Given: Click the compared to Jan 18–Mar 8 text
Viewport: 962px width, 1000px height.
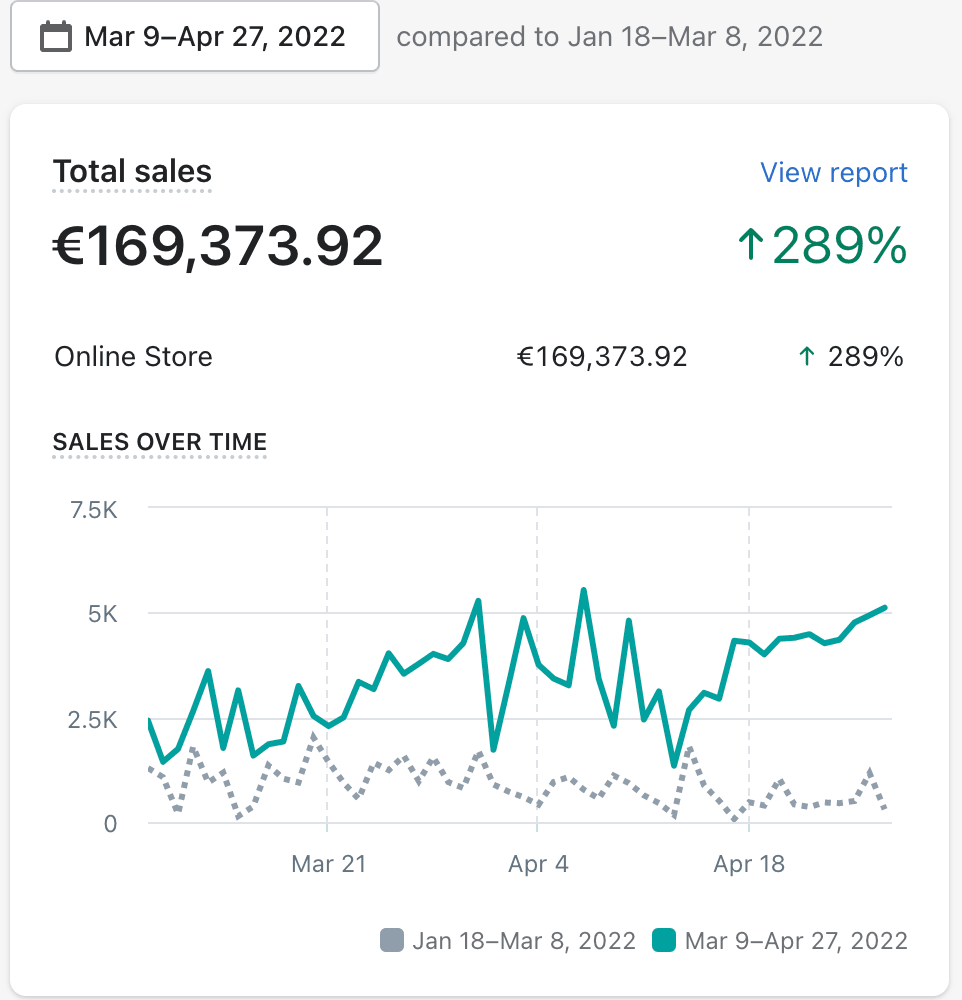Looking at the screenshot, I should [x=609, y=38].
